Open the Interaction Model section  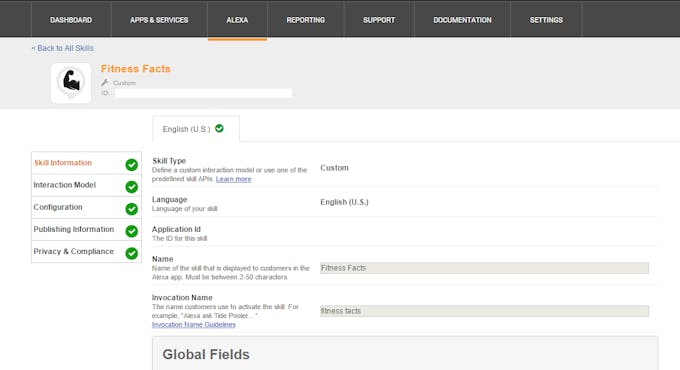[x=86, y=185]
